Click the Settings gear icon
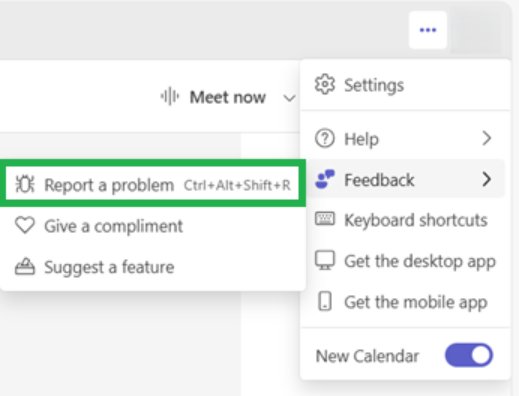 click(x=324, y=84)
